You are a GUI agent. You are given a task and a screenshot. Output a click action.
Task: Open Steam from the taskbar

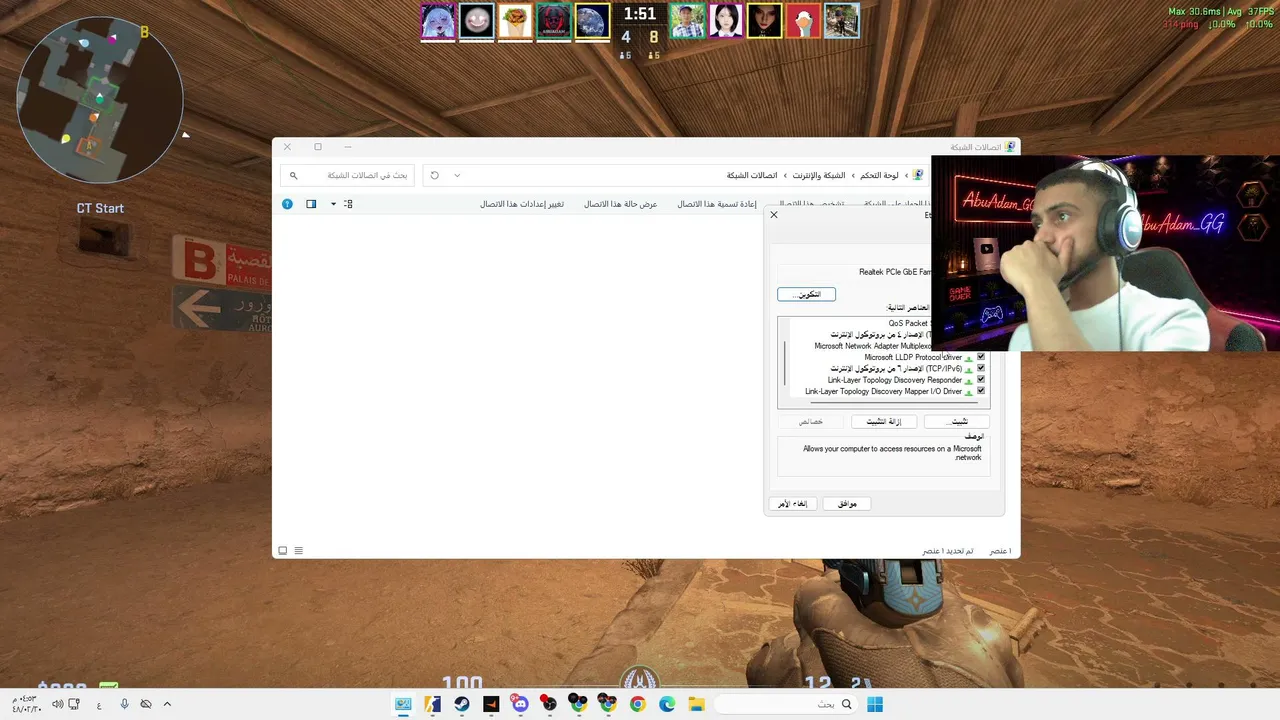point(461,704)
